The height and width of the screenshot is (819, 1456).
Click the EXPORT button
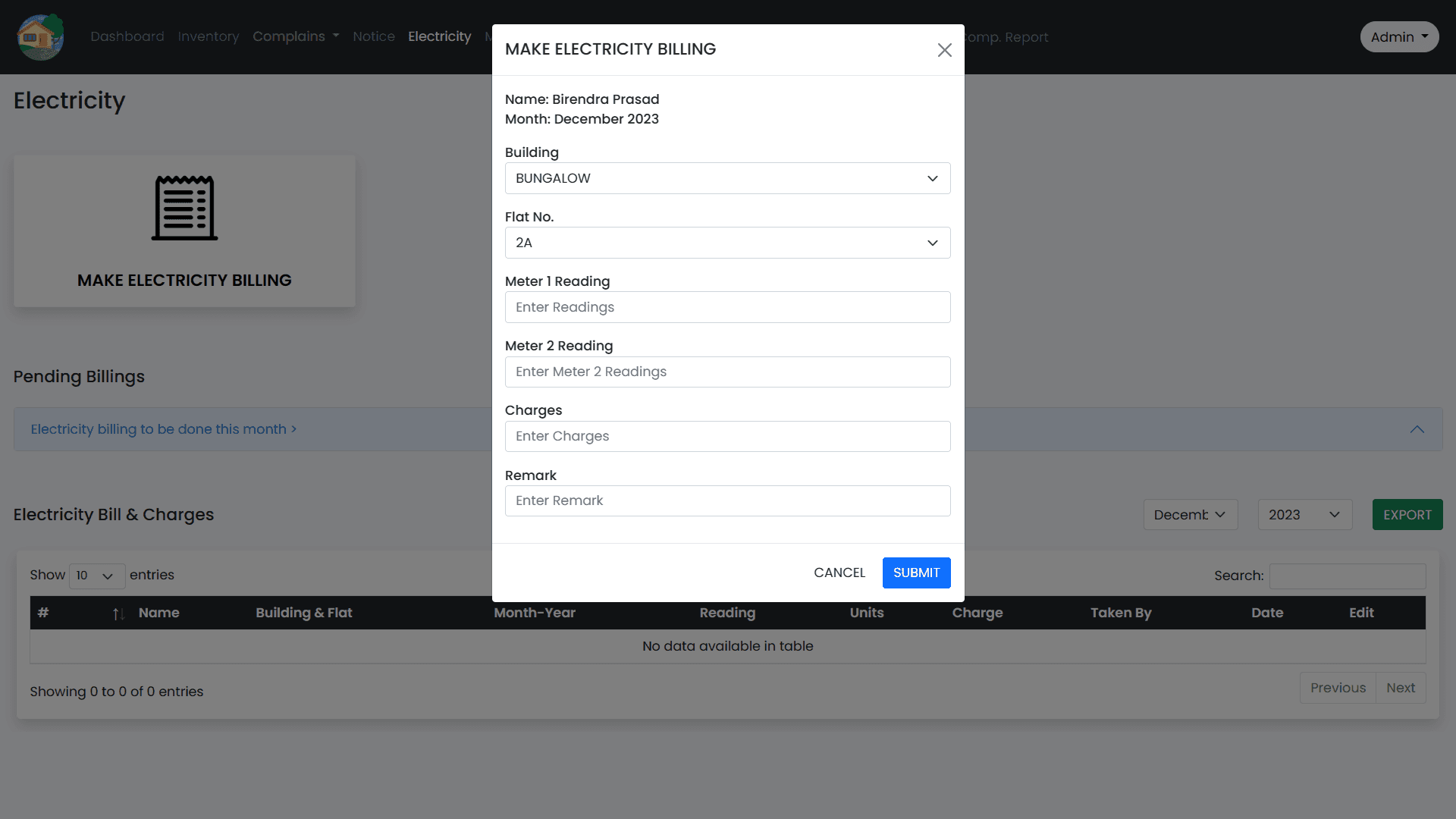click(1407, 514)
